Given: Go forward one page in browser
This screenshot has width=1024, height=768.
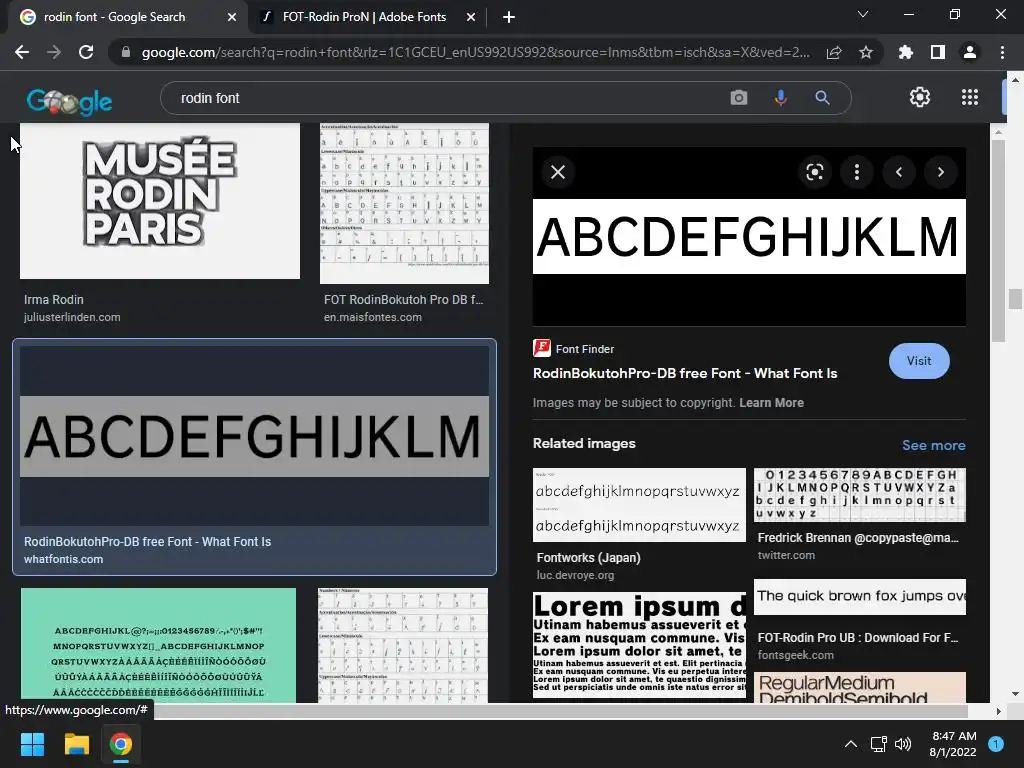Looking at the screenshot, I should coord(54,52).
